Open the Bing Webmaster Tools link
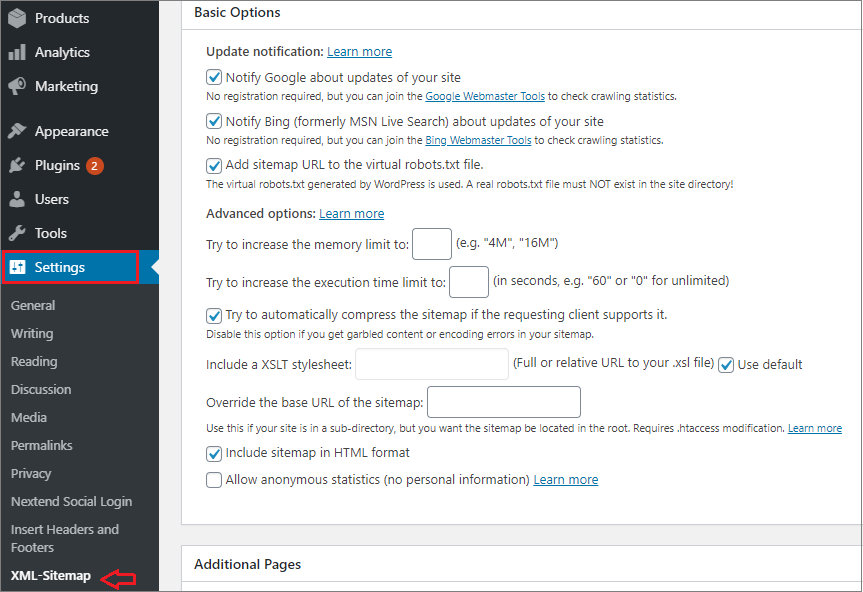The height and width of the screenshot is (592, 863). [x=478, y=140]
